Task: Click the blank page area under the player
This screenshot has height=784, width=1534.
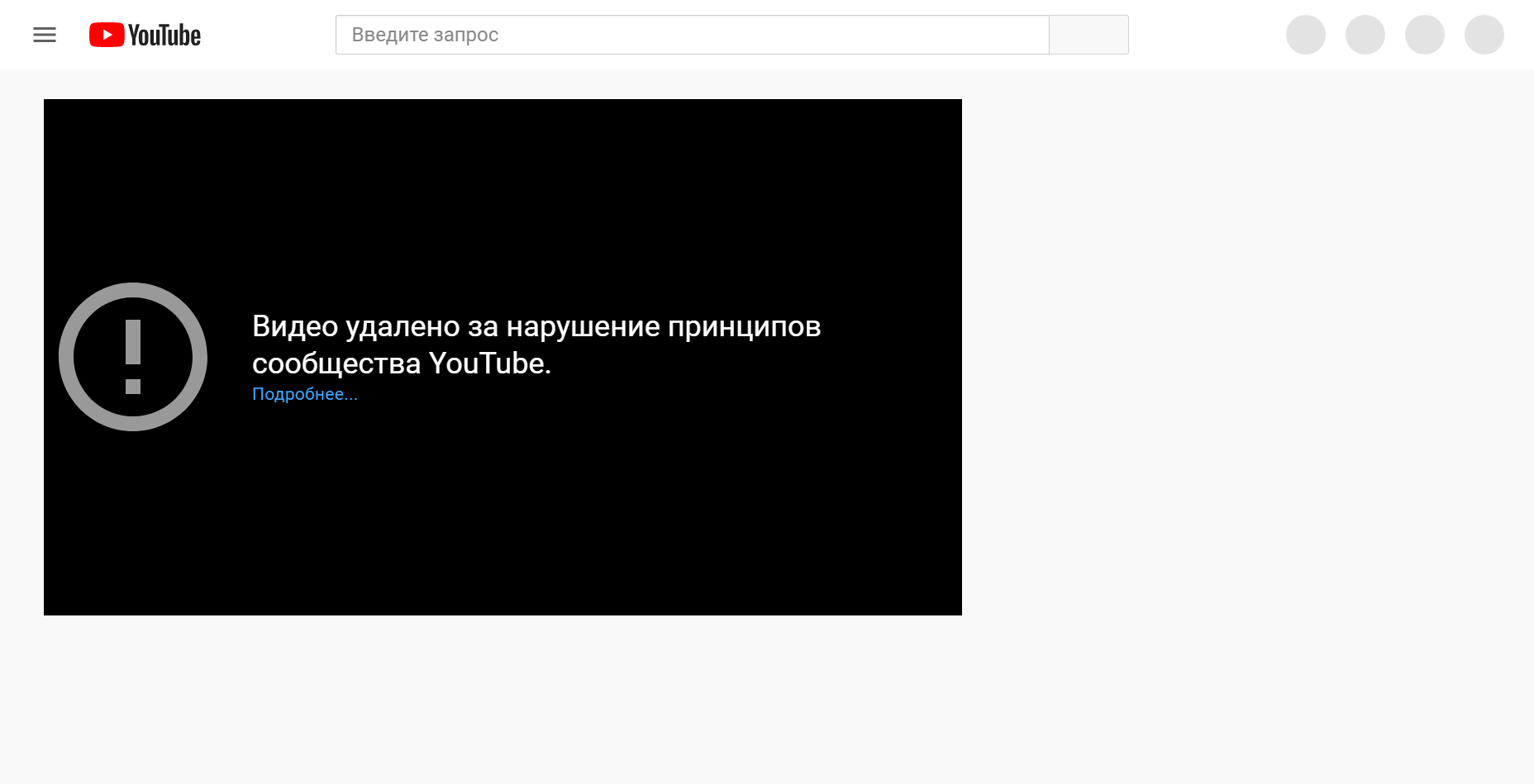Action: pos(503,702)
